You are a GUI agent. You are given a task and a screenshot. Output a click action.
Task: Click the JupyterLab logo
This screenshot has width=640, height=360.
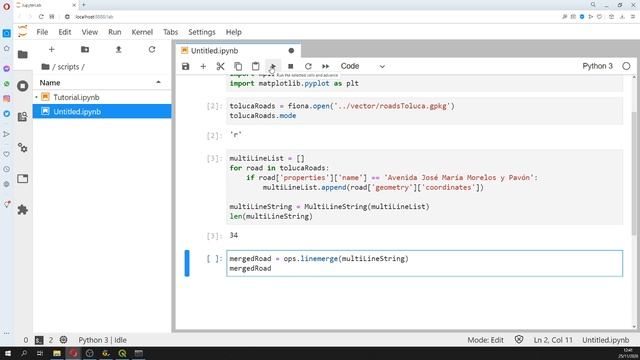(x=23, y=31)
